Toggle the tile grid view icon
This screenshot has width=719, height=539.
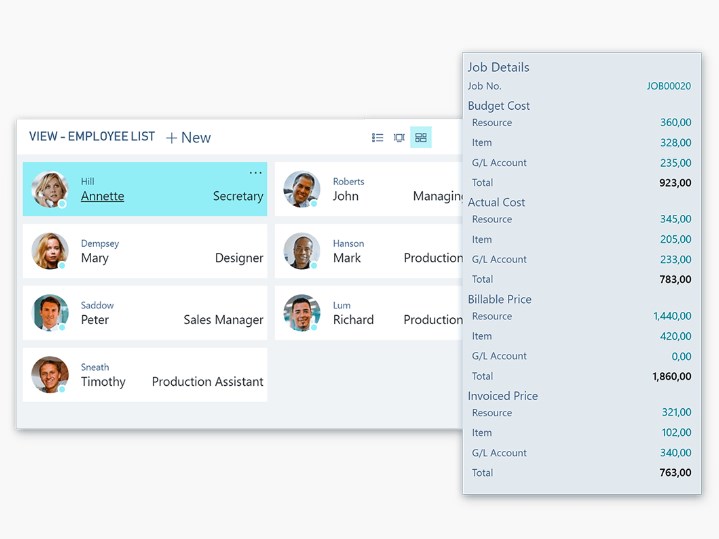(421, 138)
